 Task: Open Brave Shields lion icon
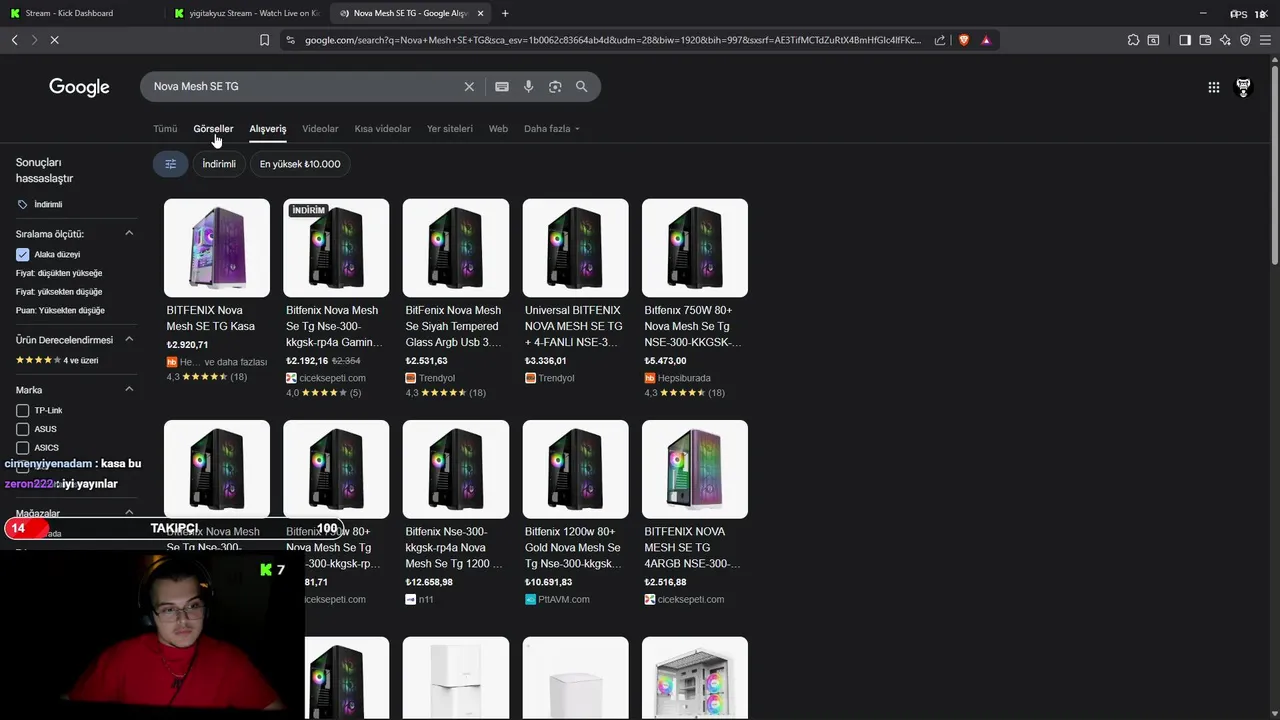point(964,40)
